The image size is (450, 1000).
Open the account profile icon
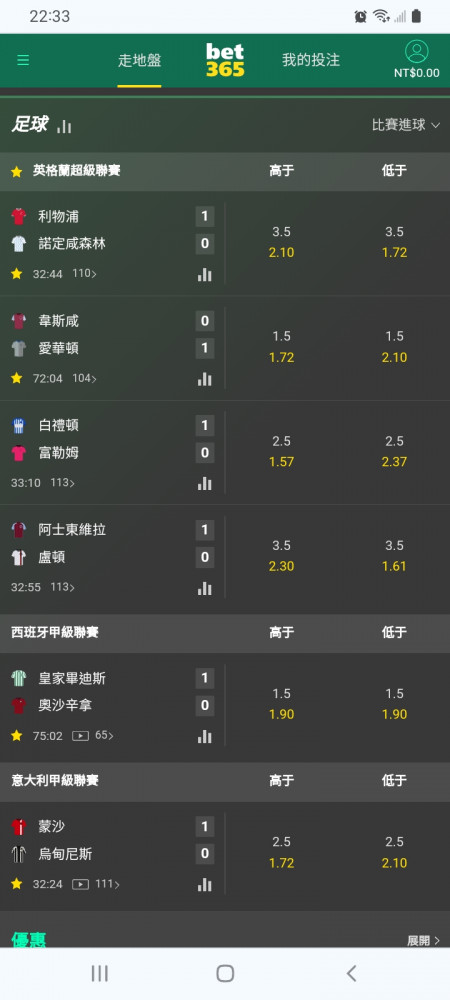[416, 52]
